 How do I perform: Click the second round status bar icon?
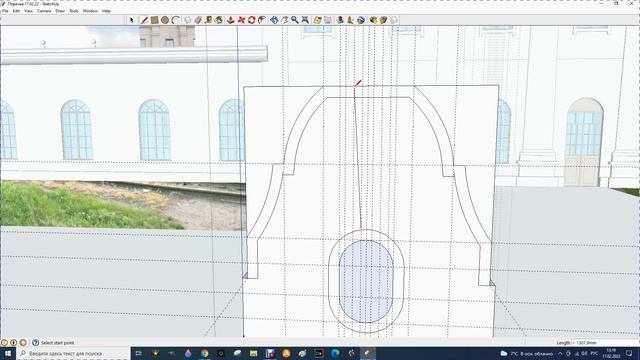[14, 343]
